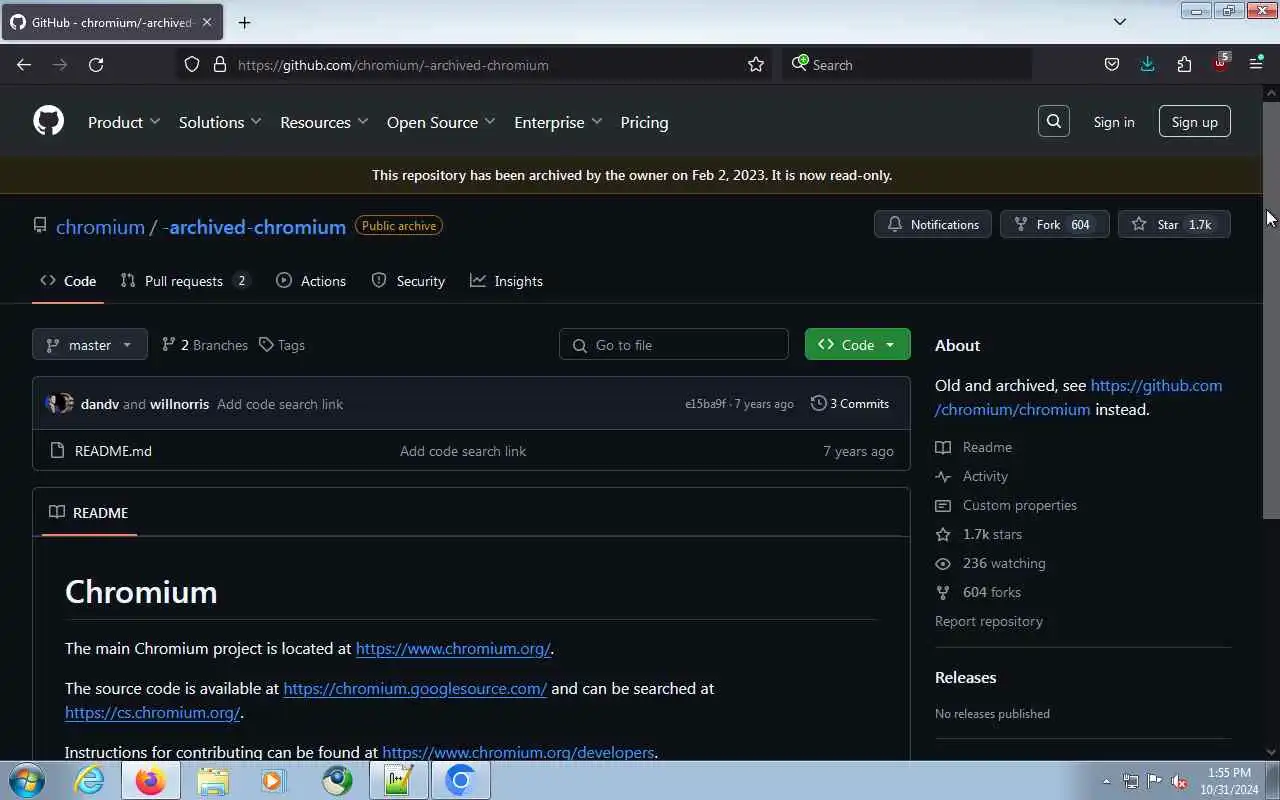The image size is (1280, 800).
Task: Click the red uBlock extension icon
Action: (x=1220, y=63)
